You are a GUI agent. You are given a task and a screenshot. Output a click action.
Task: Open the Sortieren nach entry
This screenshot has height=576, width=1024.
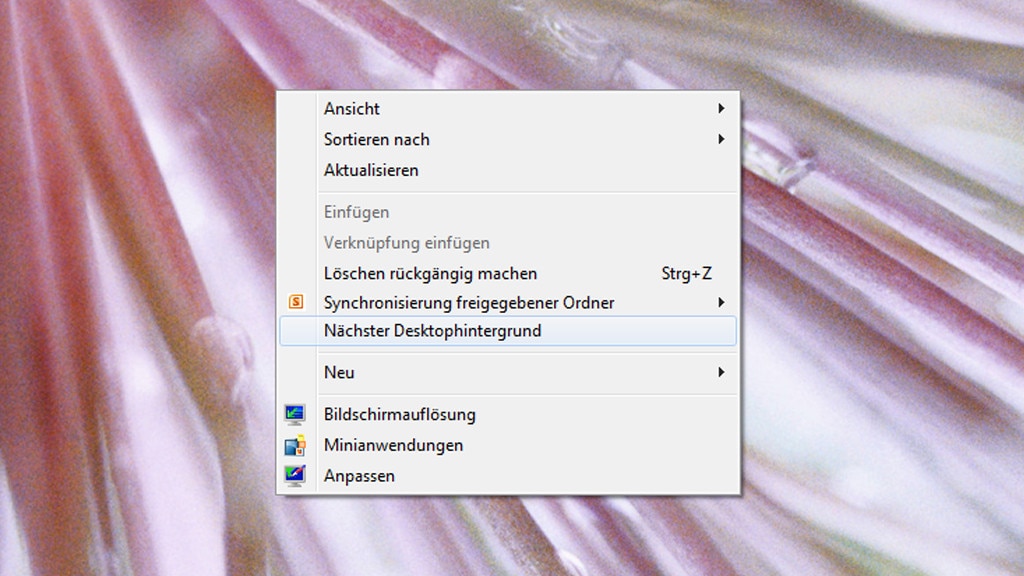tap(507, 139)
